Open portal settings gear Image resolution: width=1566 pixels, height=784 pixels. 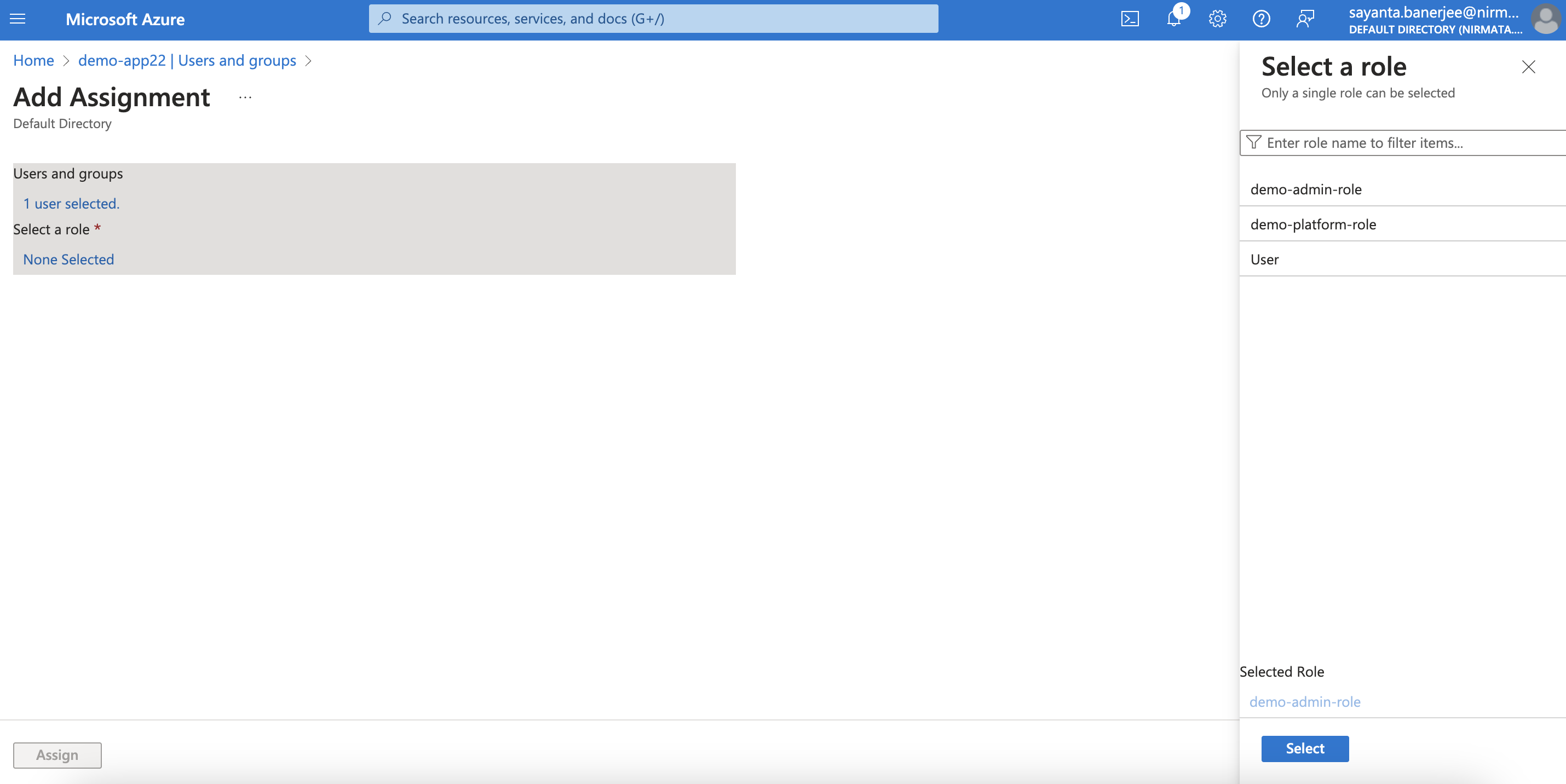1217,19
